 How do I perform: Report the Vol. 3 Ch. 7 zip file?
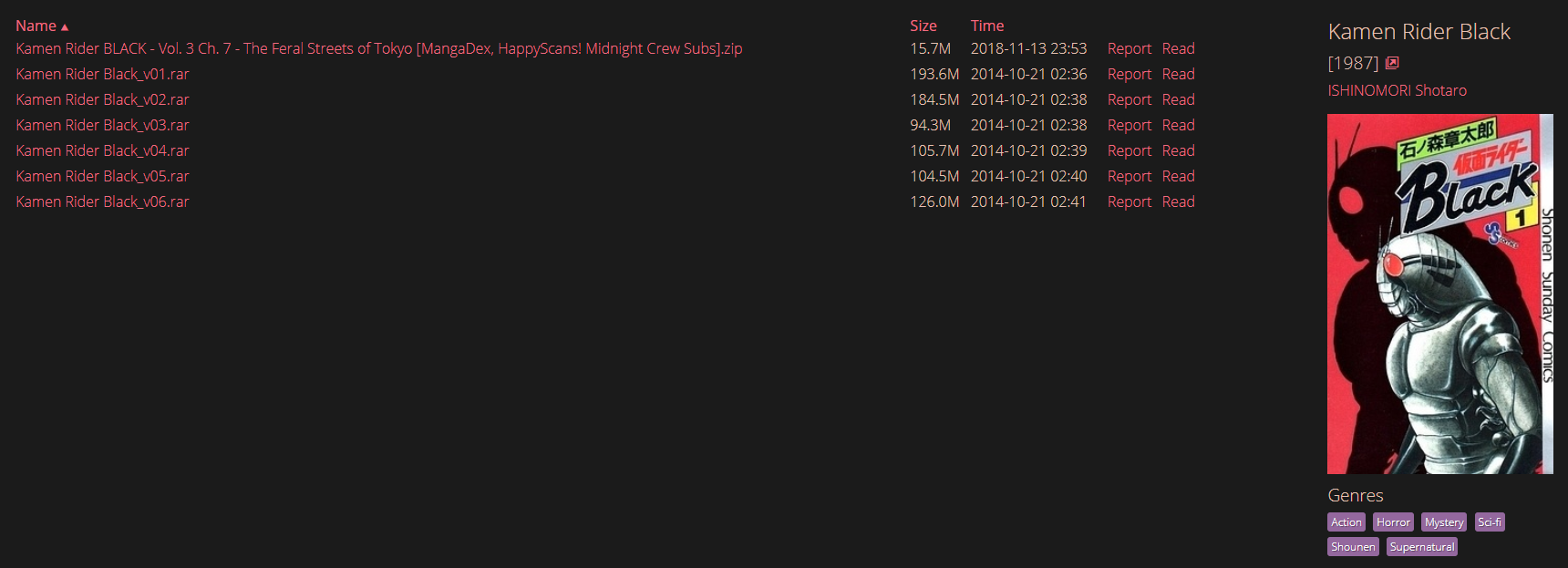click(x=1130, y=48)
